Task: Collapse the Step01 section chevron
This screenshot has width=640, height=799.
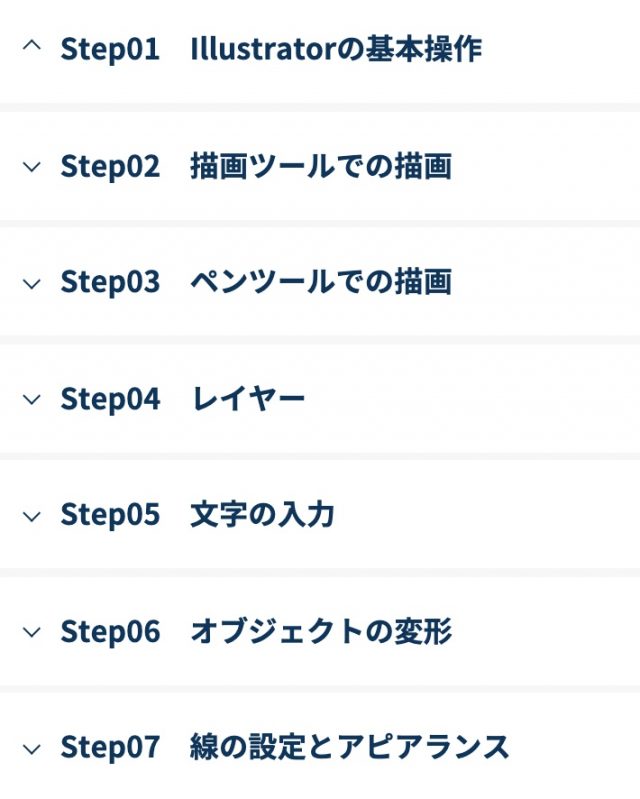Action: (x=32, y=47)
